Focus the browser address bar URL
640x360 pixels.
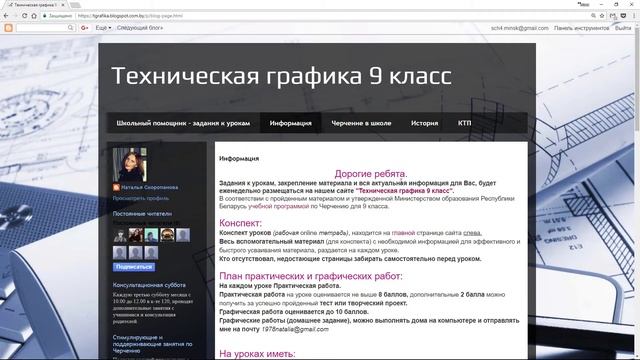(x=130, y=16)
